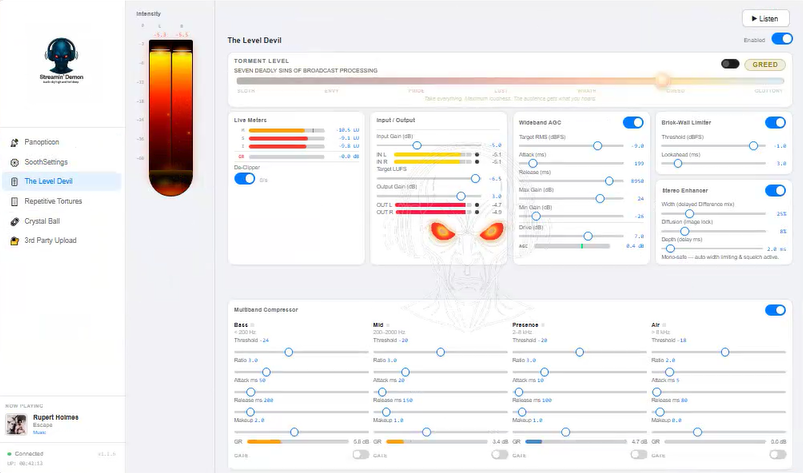Click the AGC Min Gain slider handle
Screen dimensions: 803x473
(536, 216)
